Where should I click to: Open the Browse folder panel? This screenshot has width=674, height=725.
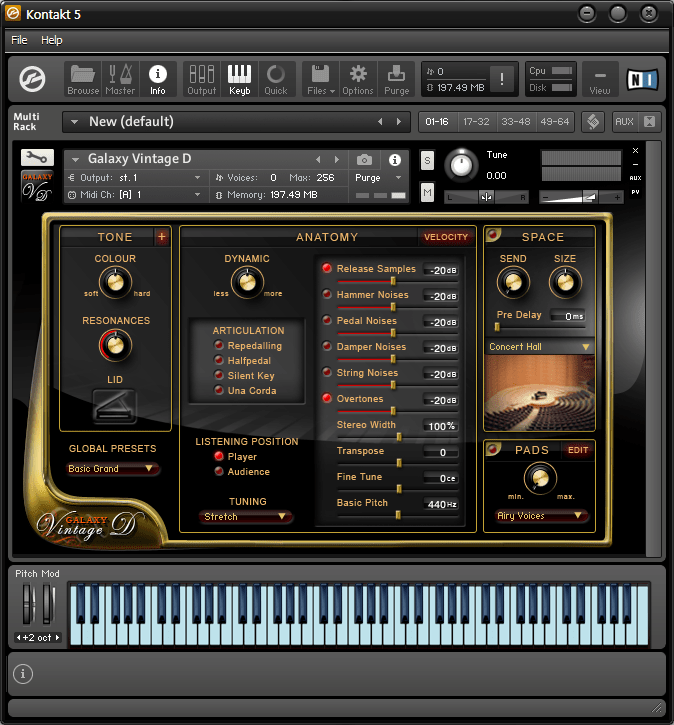tap(83, 79)
